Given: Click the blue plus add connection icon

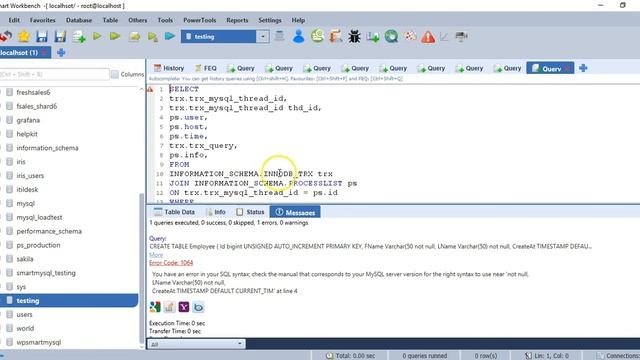Looking at the screenshot, I should (61, 53).
